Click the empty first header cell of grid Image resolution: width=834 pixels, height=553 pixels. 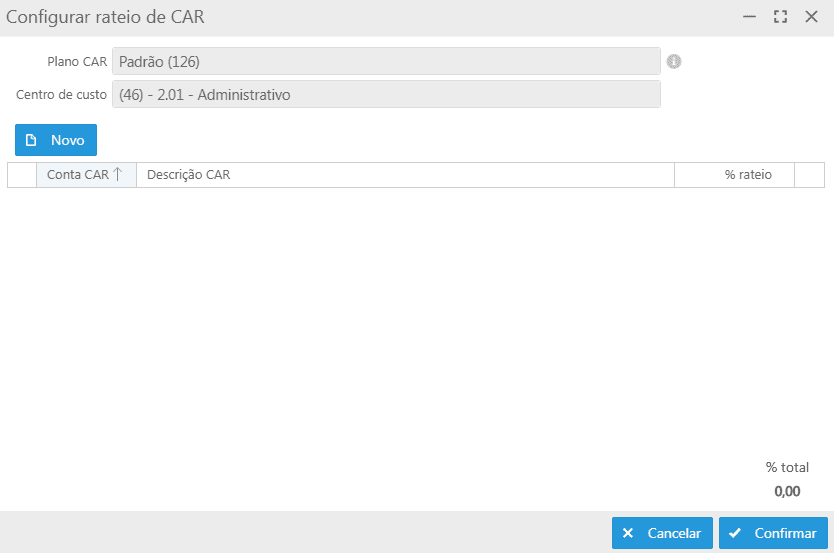click(22, 175)
